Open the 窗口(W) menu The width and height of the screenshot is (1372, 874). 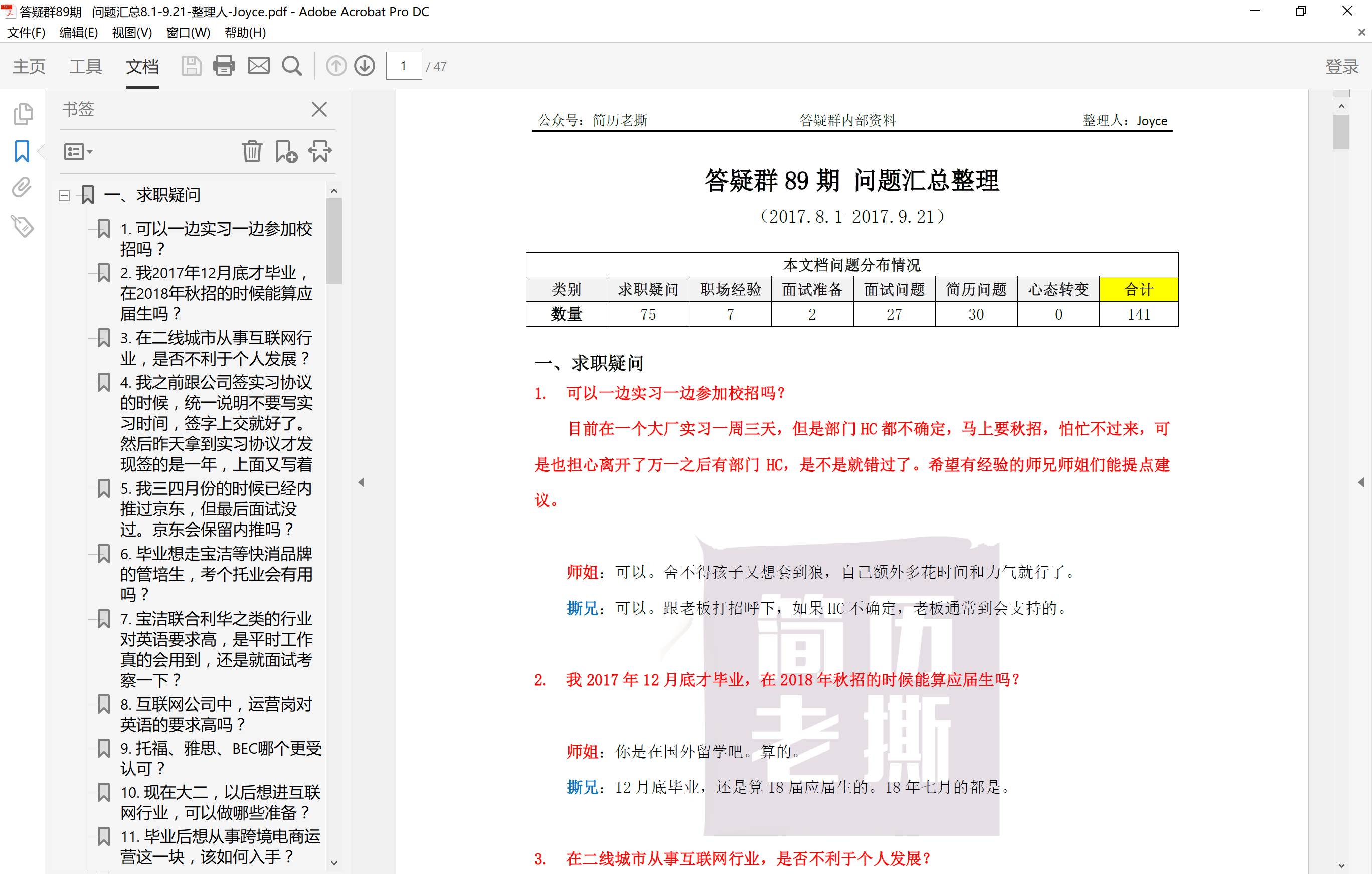tap(188, 33)
